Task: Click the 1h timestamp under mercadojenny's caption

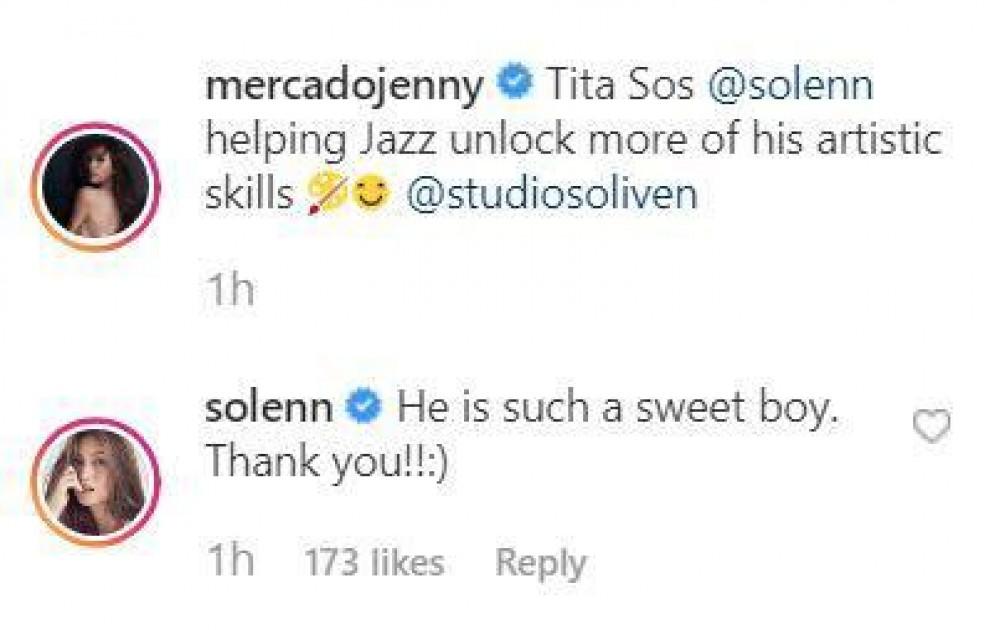Action: pyautogui.click(x=229, y=291)
